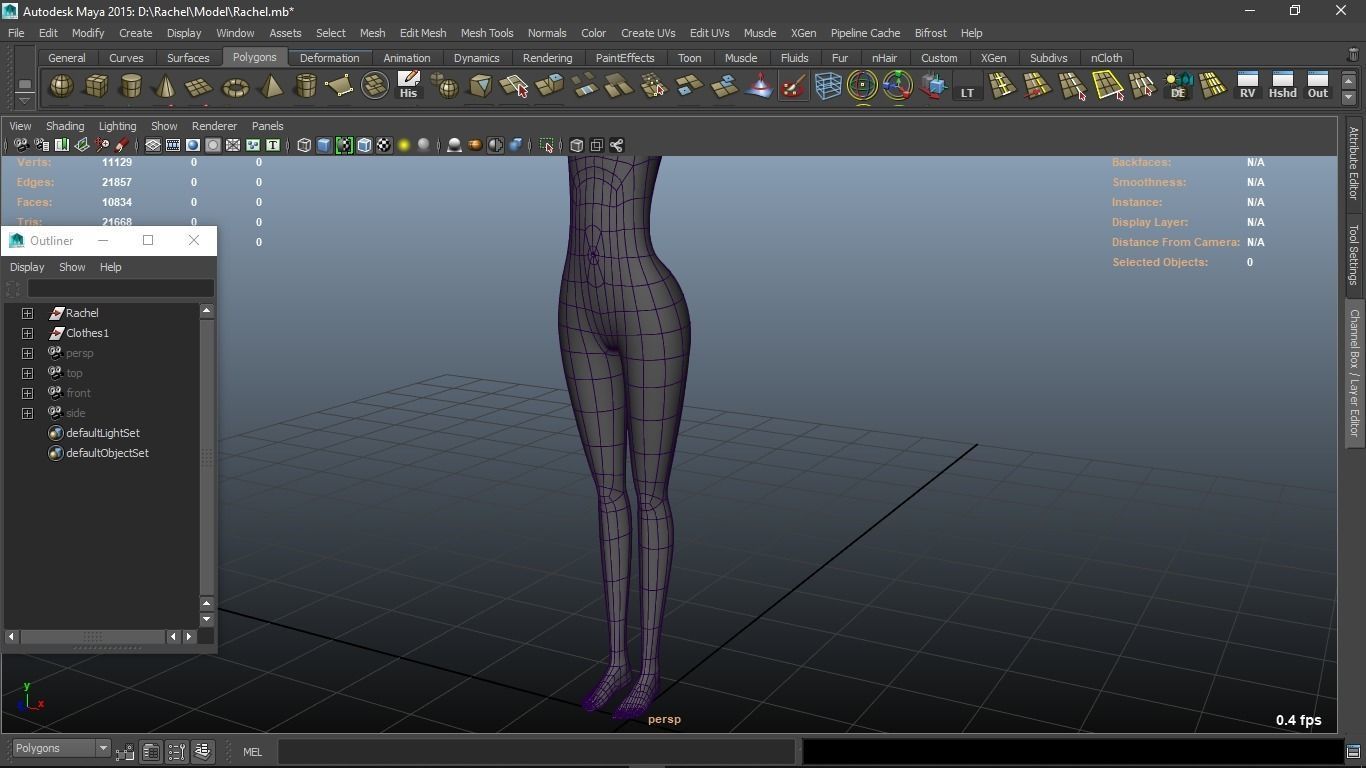Create a polygon pipe from the shelf

click(305, 87)
